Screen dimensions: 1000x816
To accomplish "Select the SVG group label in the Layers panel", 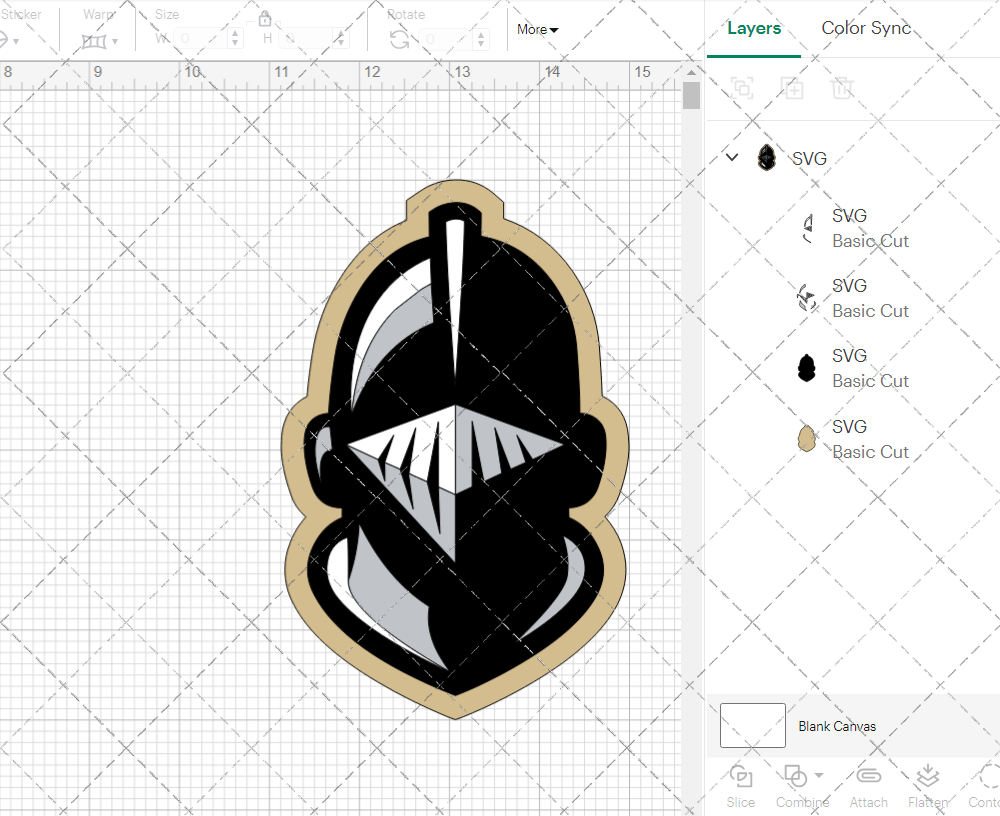I will point(809,159).
